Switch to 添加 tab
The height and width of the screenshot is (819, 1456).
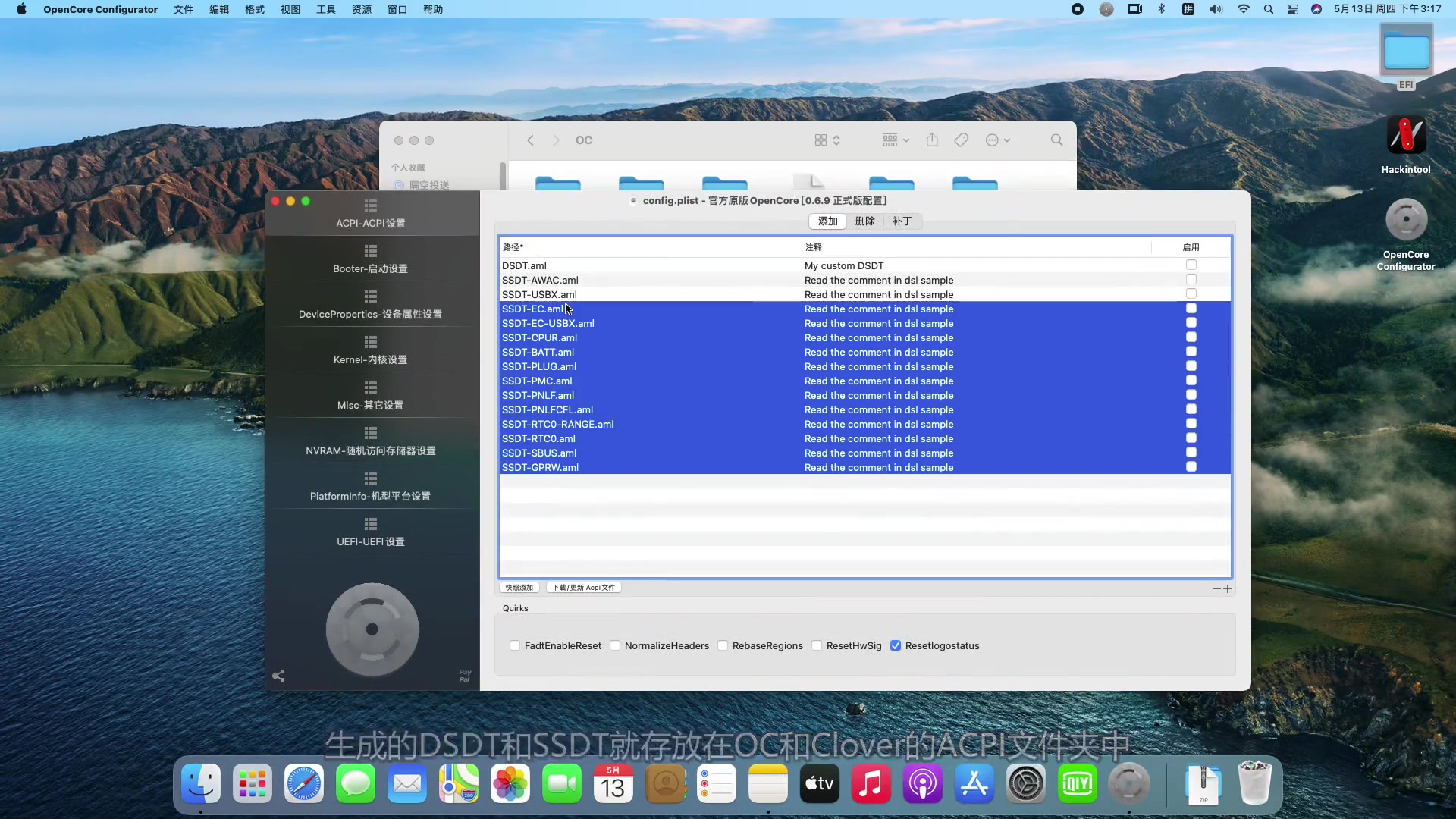click(827, 221)
